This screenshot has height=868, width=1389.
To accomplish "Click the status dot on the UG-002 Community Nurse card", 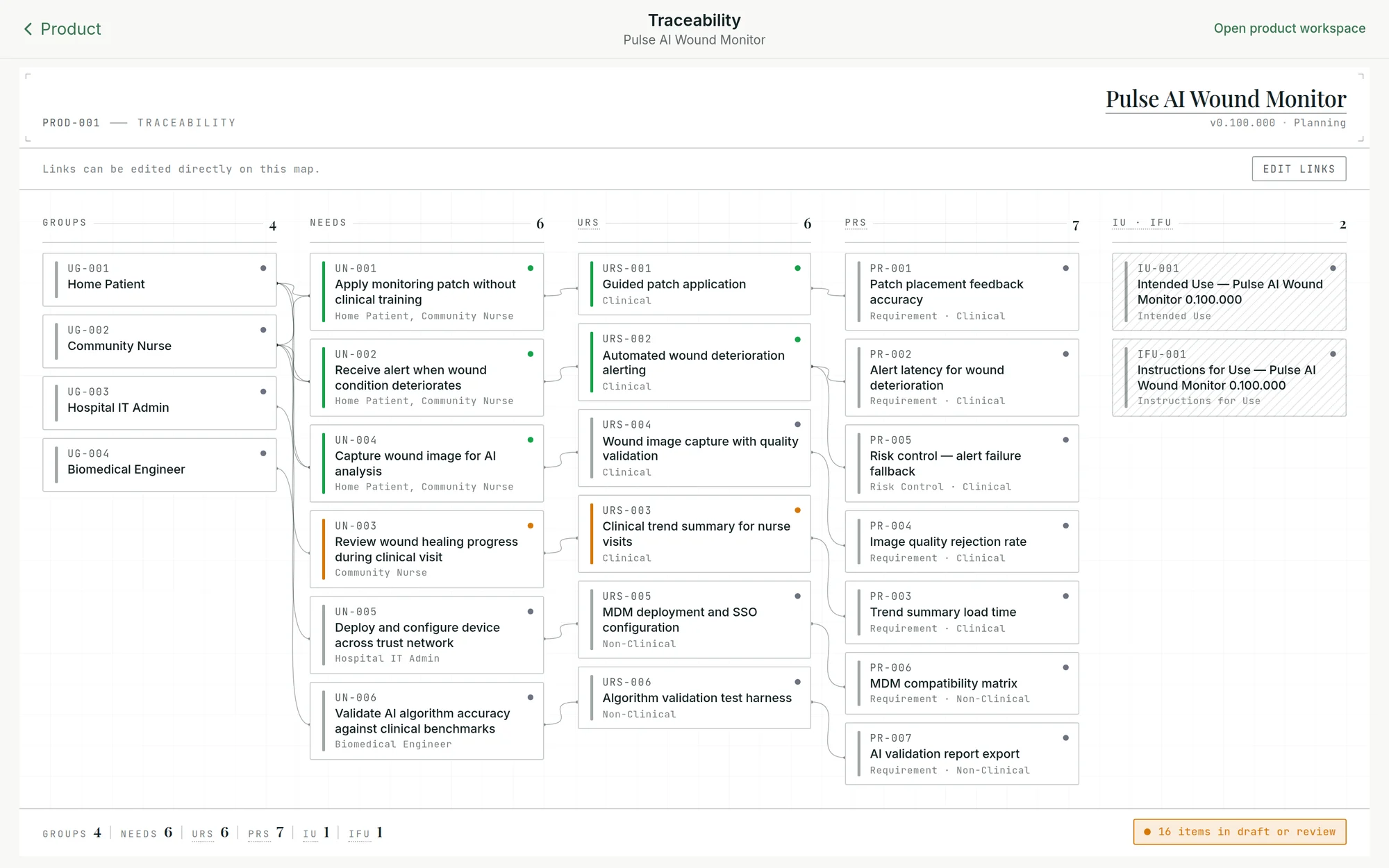I will coord(263,330).
